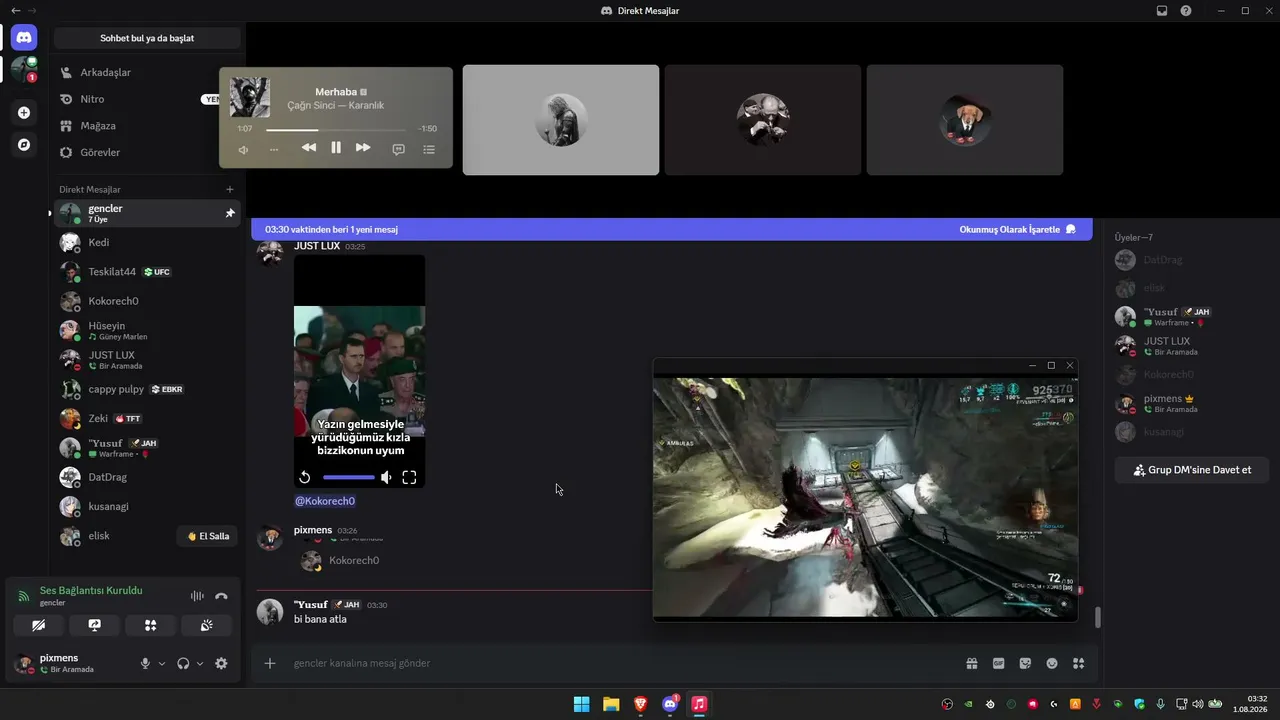Deafen audio with the headphone button
The width and height of the screenshot is (1280, 720).
pyautogui.click(x=183, y=663)
